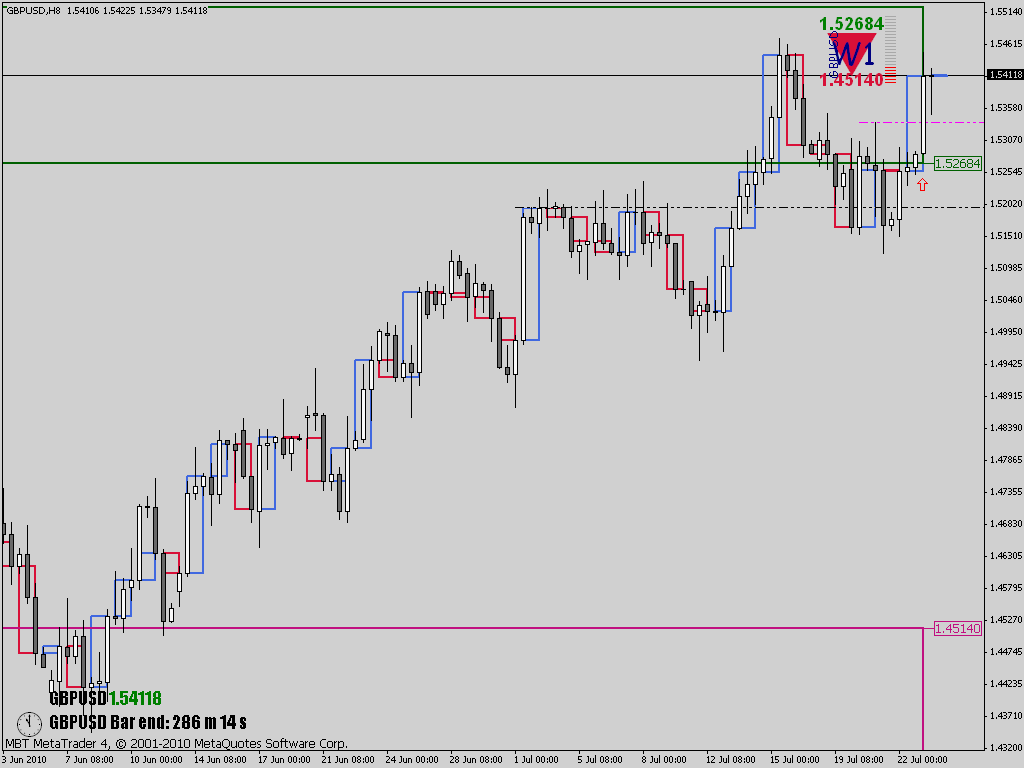Click the 1.44235 price axis label

(x=1005, y=684)
